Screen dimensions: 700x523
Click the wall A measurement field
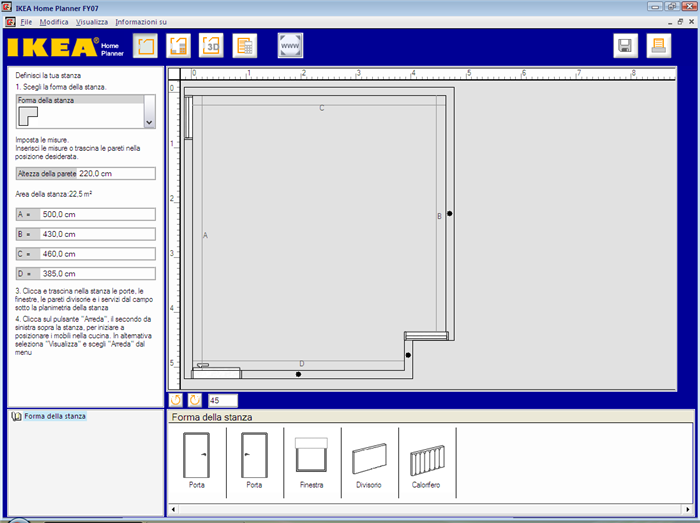pos(86,214)
